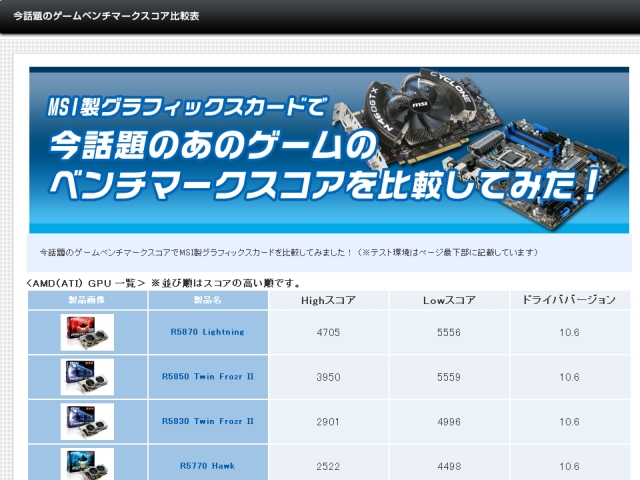The height and width of the screenshot is (480, 640).
Task: Select the High score value 3950
Action: click(328, 377)
